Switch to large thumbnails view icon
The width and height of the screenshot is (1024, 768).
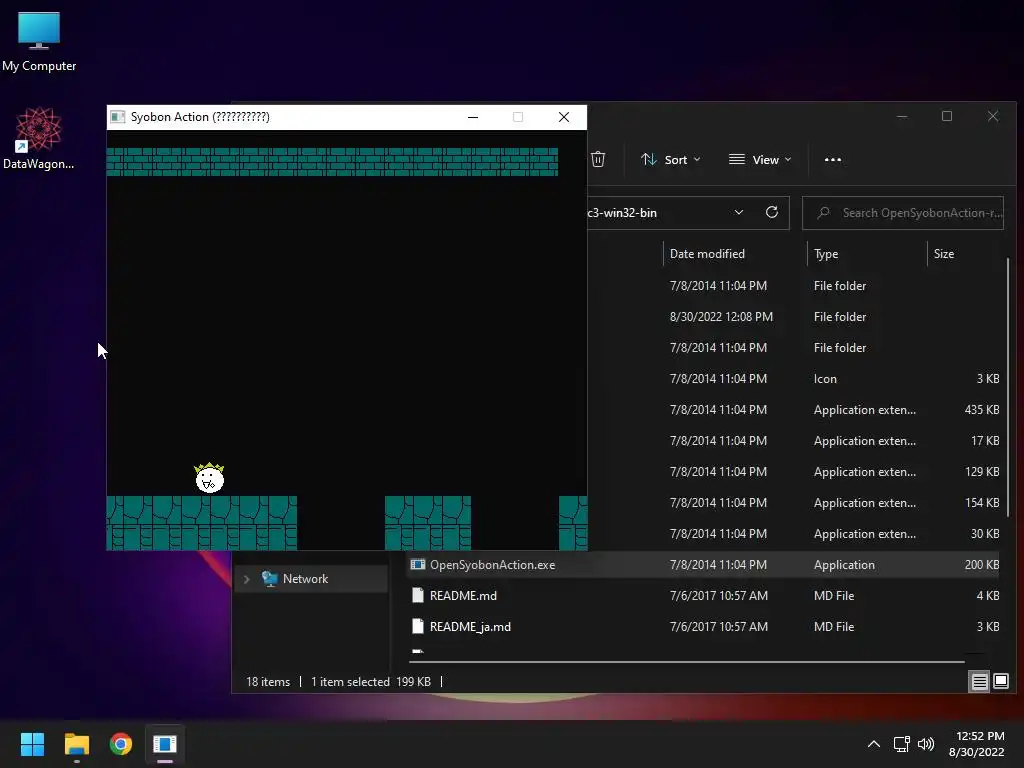tap(1000, 682)
